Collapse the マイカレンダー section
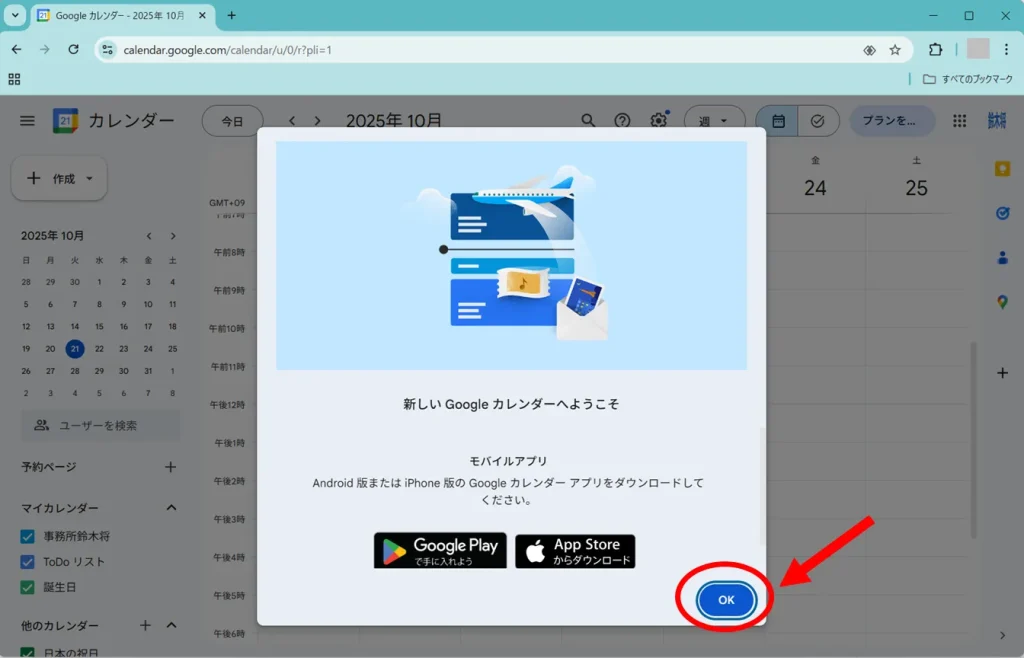The height and width of the screenshot is (658, 1024). [x=171, y=508]
